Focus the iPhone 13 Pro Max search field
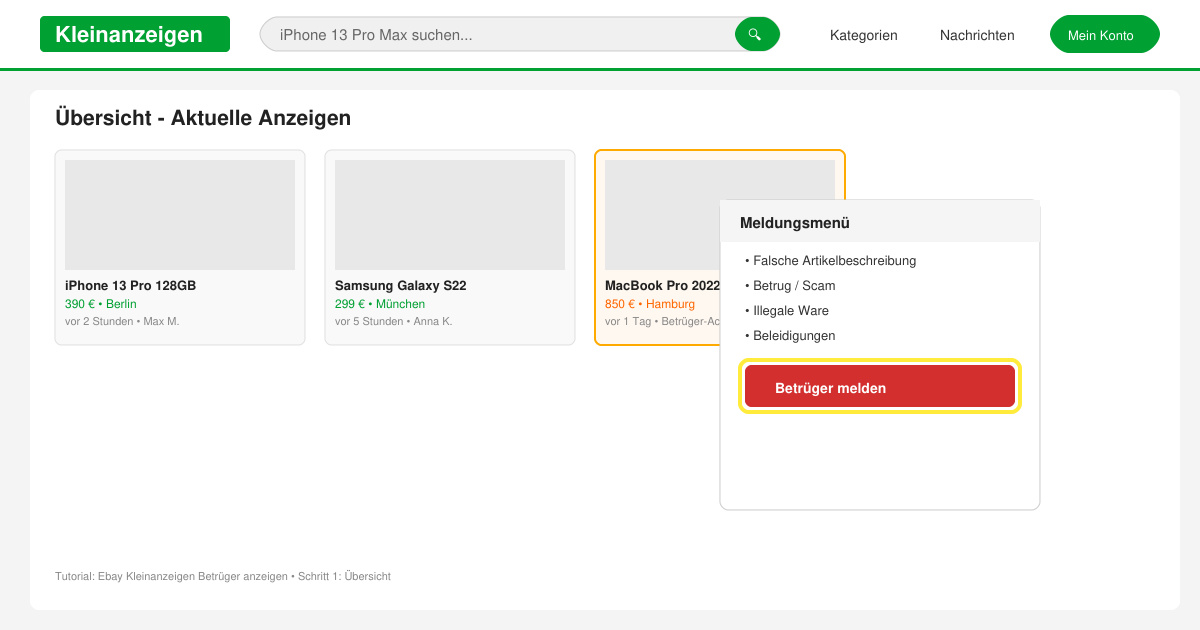Viewport: 1200px width, 630px height. point(498,34)
